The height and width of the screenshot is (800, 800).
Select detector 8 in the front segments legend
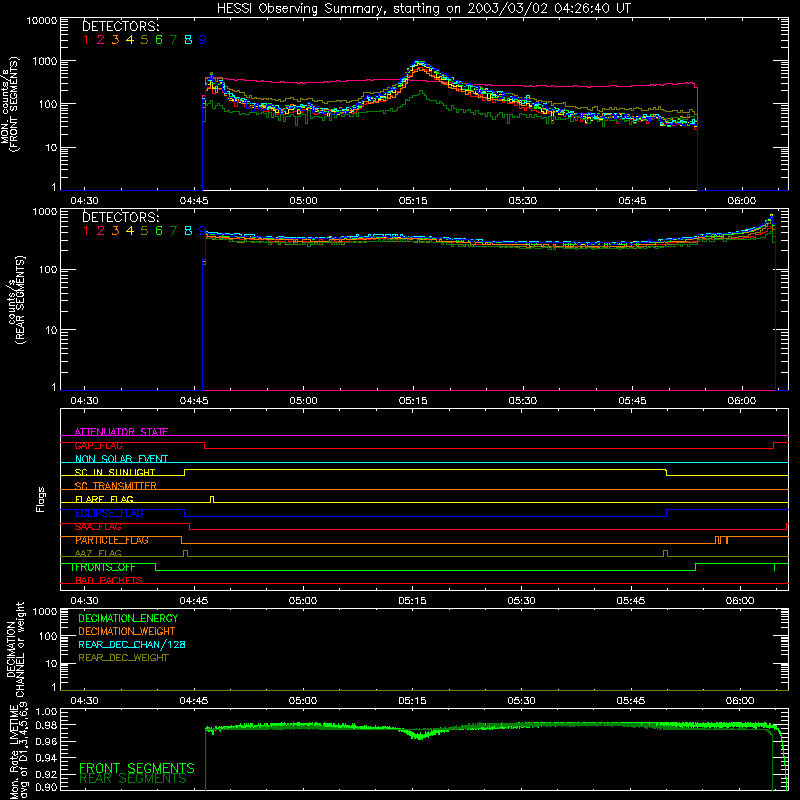188,40
